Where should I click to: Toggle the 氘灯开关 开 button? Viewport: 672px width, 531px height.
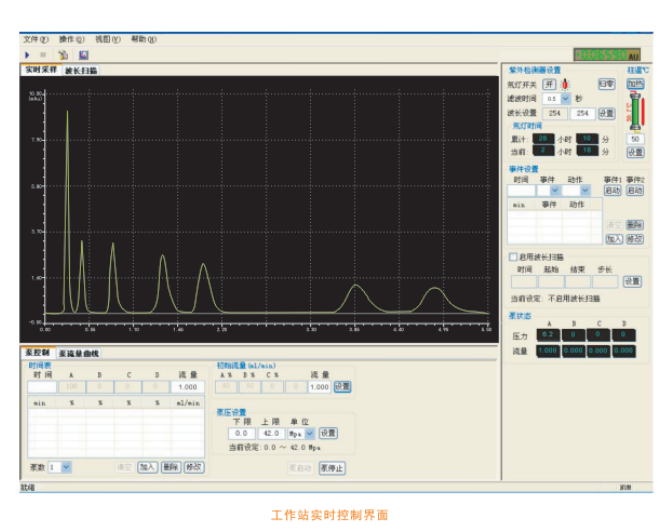click(x=549, y=84)
